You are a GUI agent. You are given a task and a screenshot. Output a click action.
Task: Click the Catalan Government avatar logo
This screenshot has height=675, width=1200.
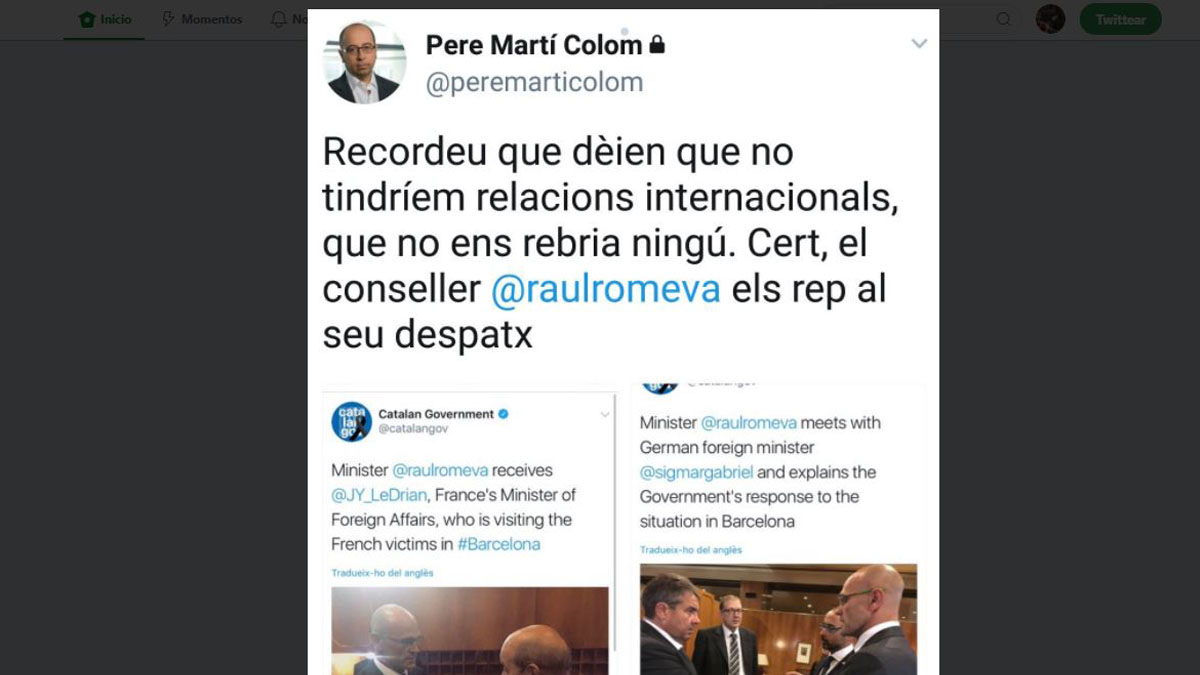coord(352,421)
